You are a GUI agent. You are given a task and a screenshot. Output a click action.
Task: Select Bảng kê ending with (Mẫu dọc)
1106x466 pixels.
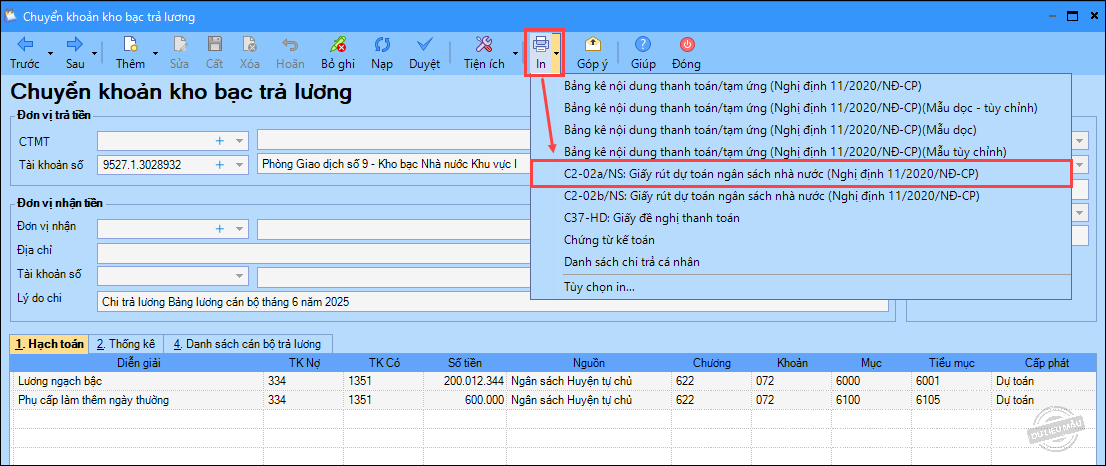click(x=772, y=130)
